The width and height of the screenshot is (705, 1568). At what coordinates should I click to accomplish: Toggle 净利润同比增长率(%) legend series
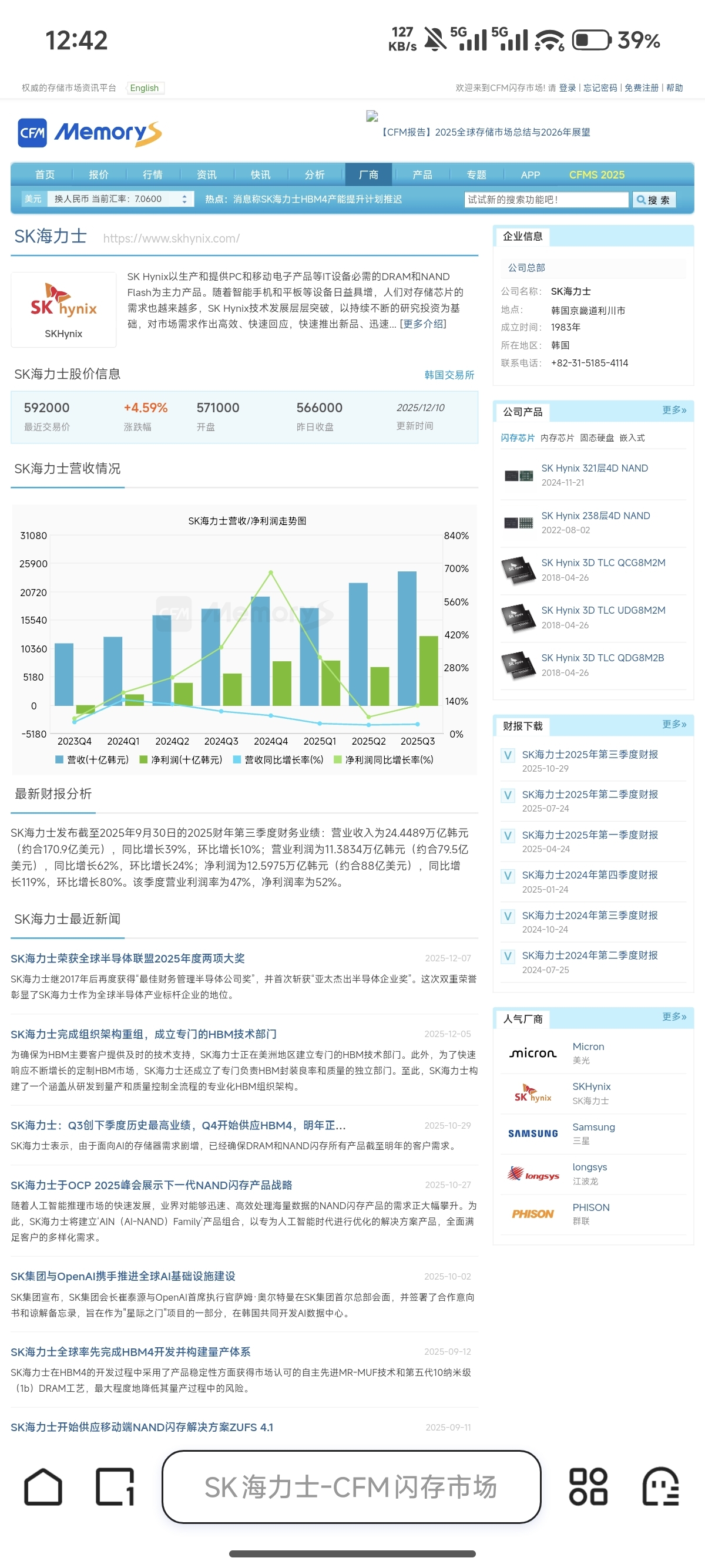[x=384, y=760]
